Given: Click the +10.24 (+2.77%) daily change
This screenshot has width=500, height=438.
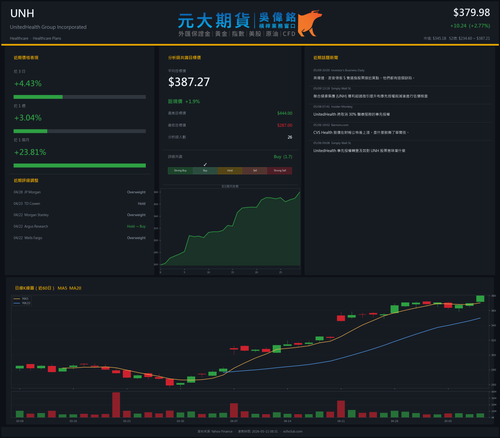Looking at the screenshot, I should (x=470, y=26).
